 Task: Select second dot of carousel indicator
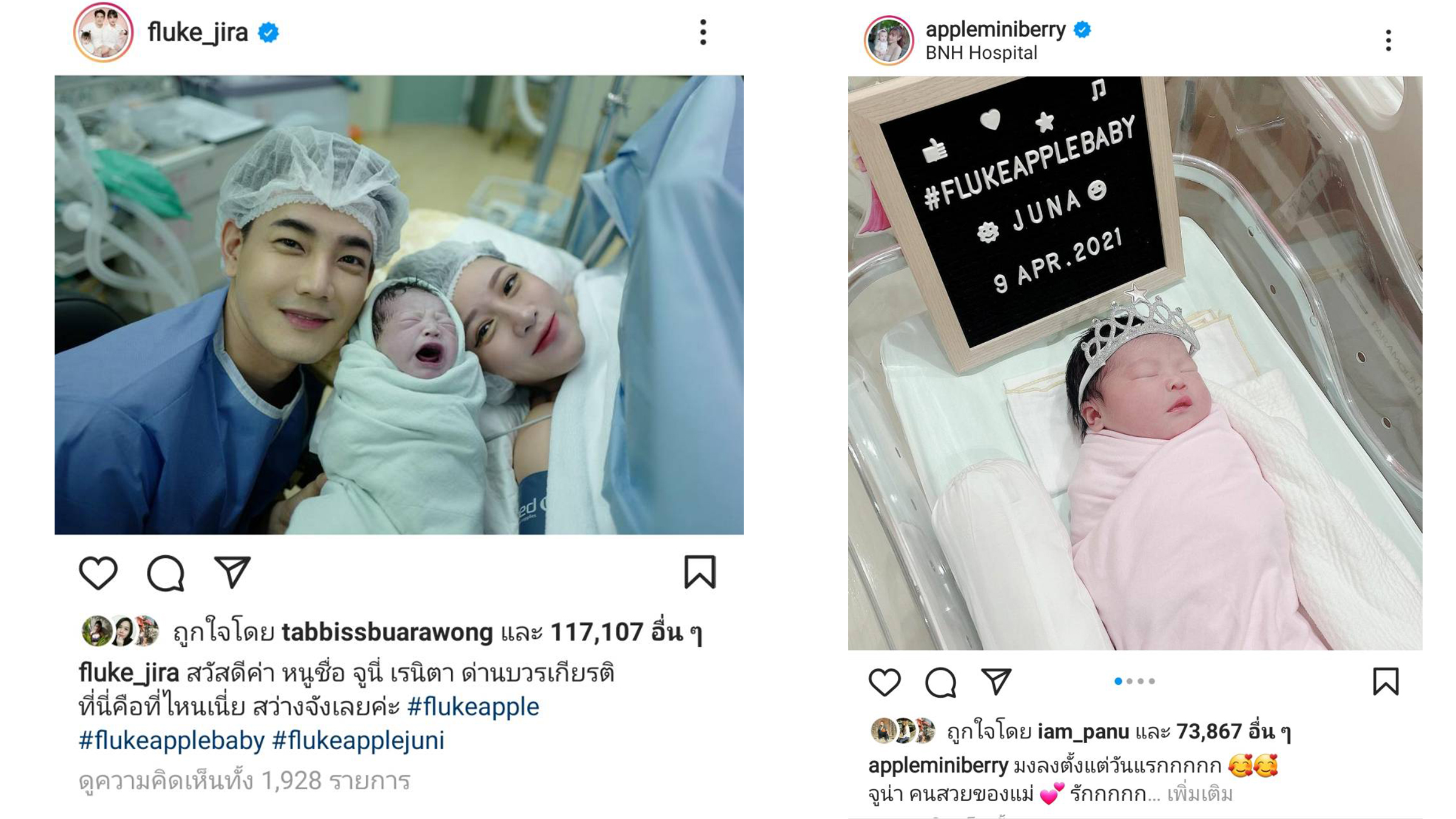(1130, 681)
